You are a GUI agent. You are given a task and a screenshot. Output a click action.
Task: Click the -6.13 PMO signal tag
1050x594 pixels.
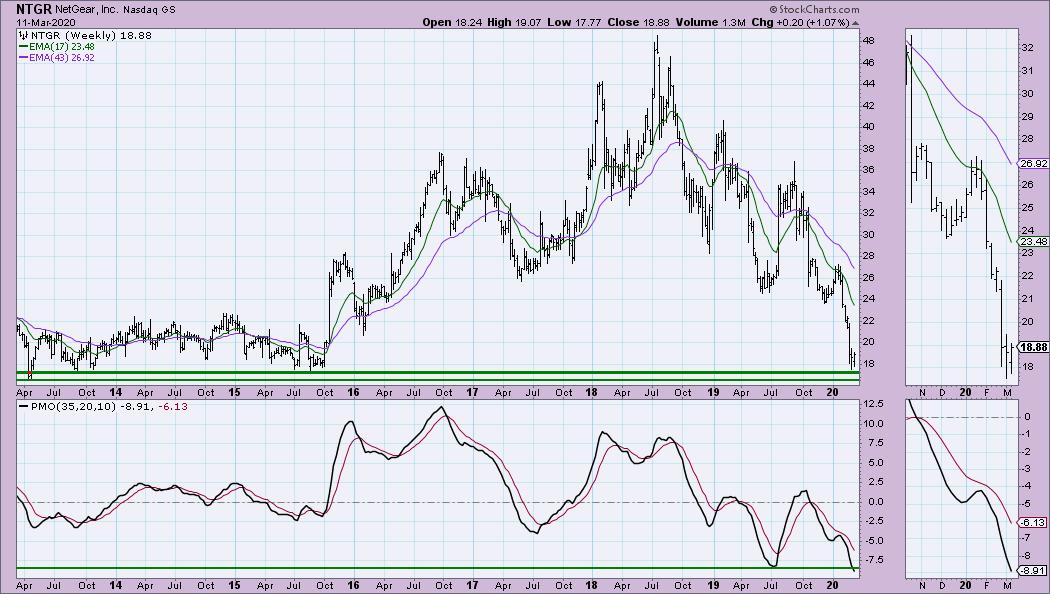(1032, 522)
